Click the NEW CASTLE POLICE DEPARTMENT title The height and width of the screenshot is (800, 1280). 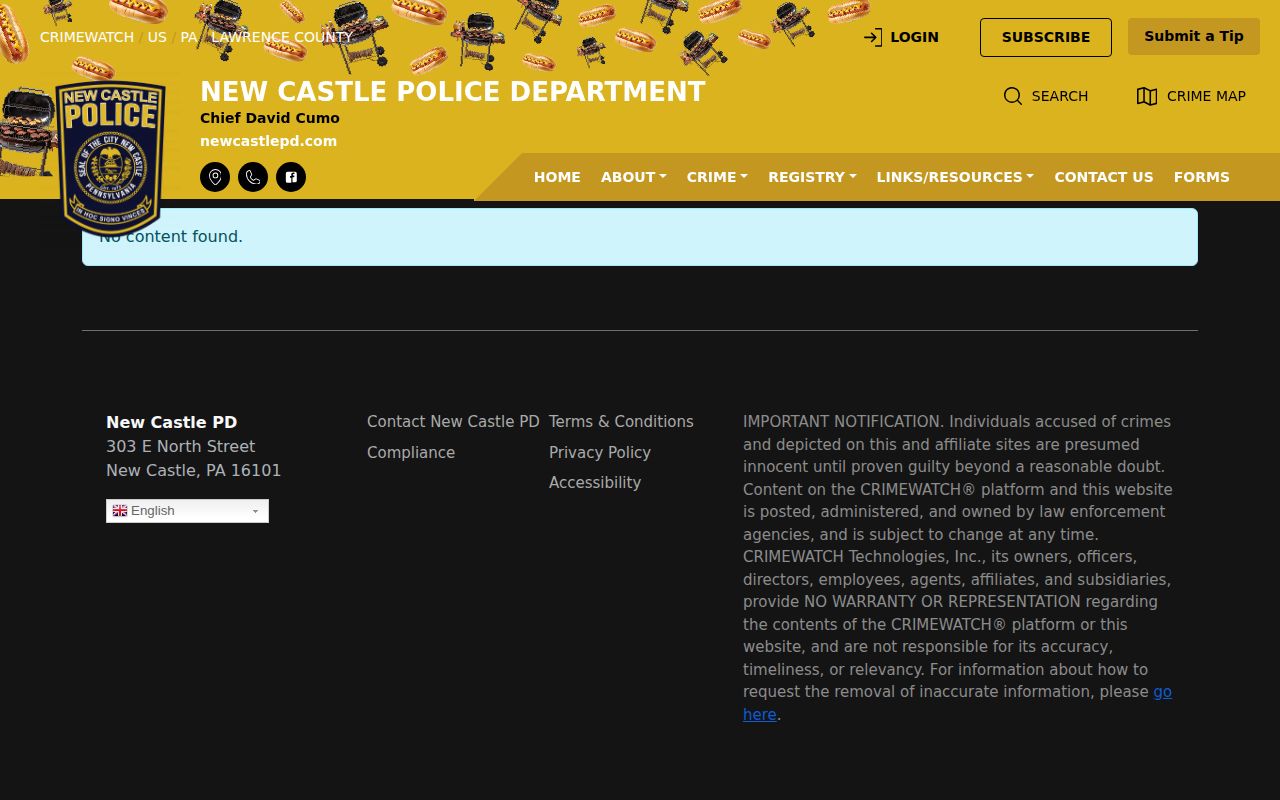[453, 92]
